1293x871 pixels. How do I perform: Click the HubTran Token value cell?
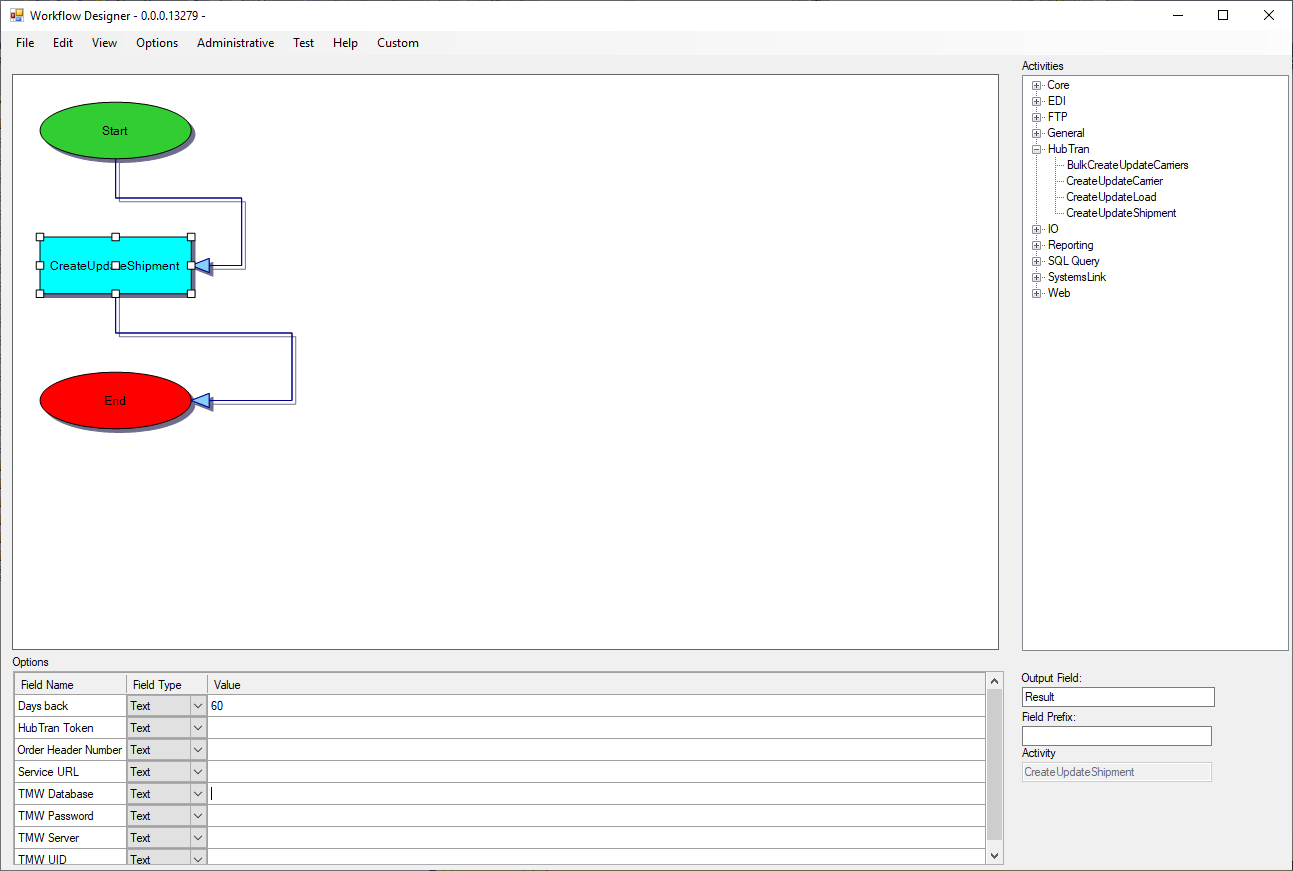595,728
